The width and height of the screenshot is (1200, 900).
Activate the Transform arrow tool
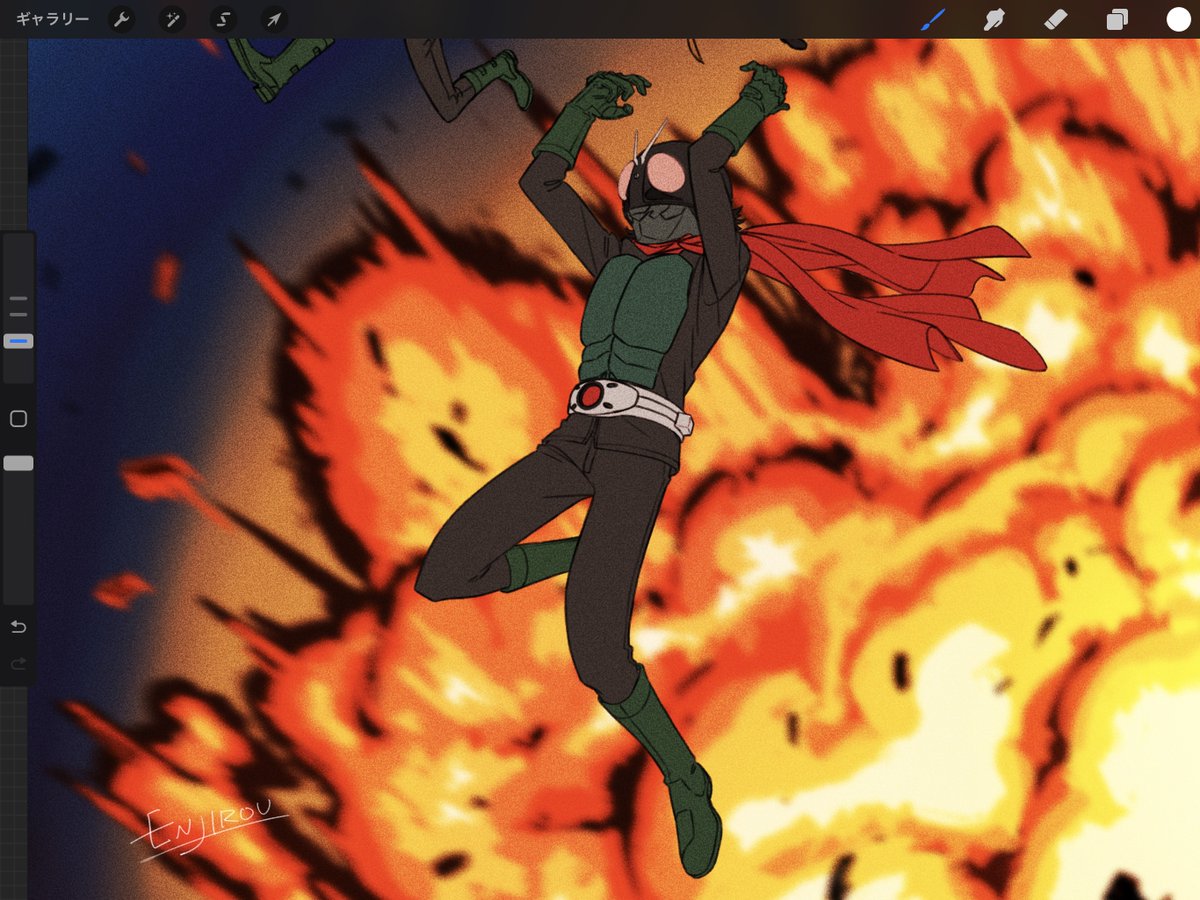273,19
